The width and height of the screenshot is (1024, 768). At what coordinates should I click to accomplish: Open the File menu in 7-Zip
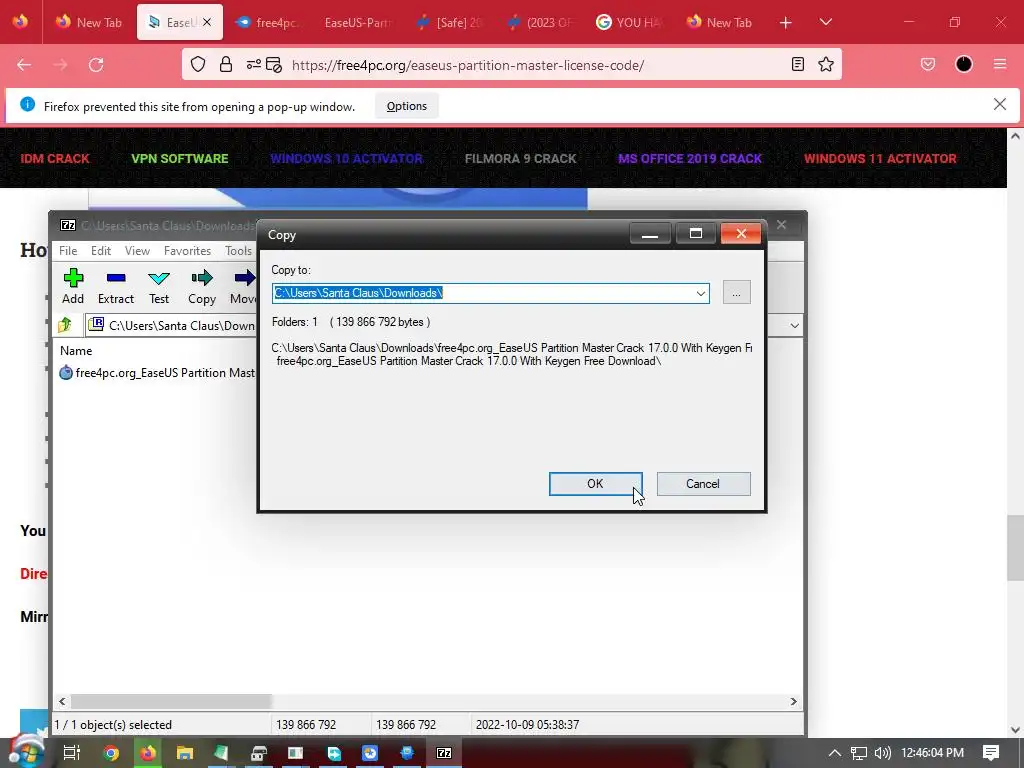[x=68, y=251]
